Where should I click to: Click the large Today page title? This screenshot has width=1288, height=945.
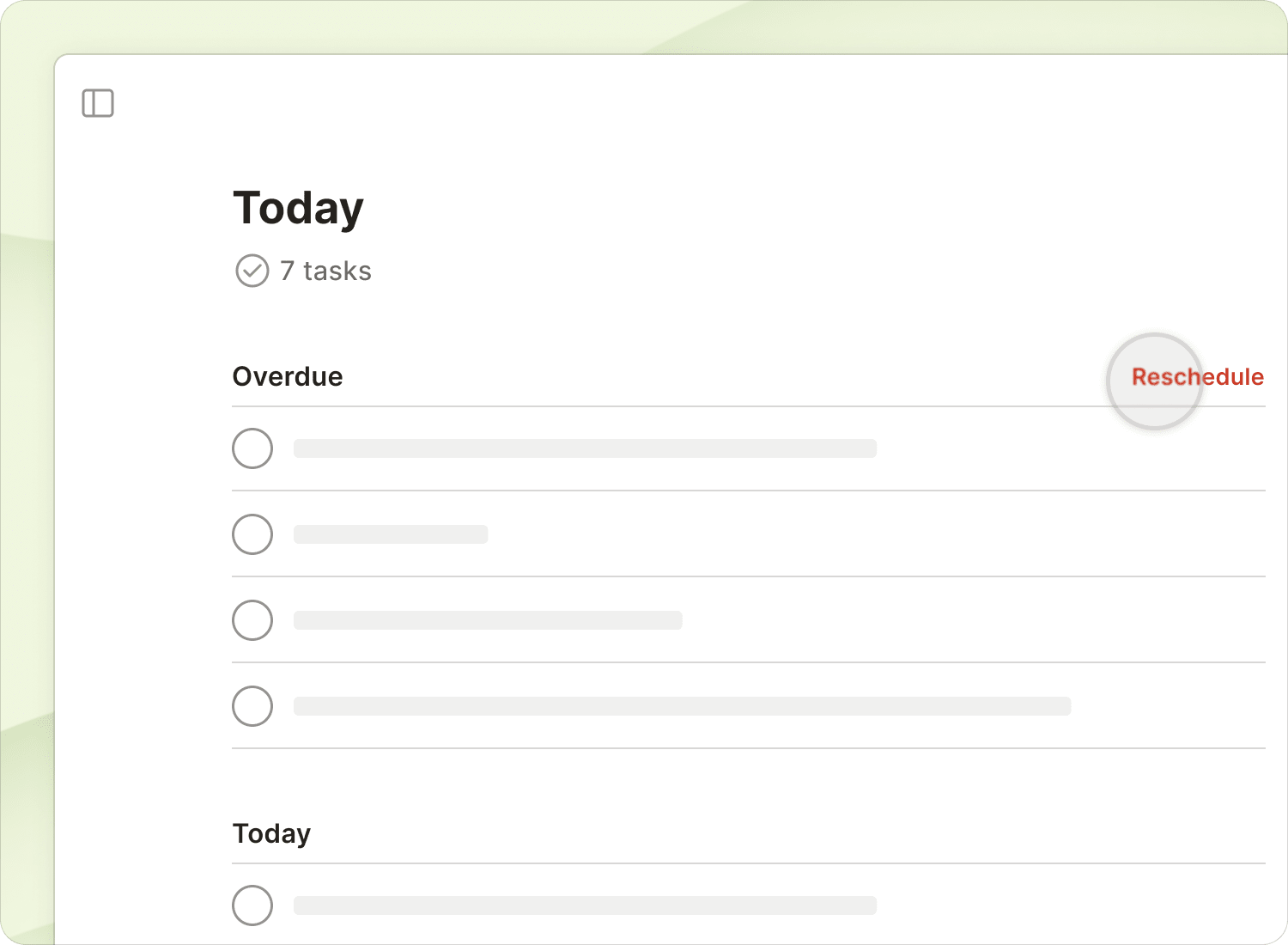(298, 208)
